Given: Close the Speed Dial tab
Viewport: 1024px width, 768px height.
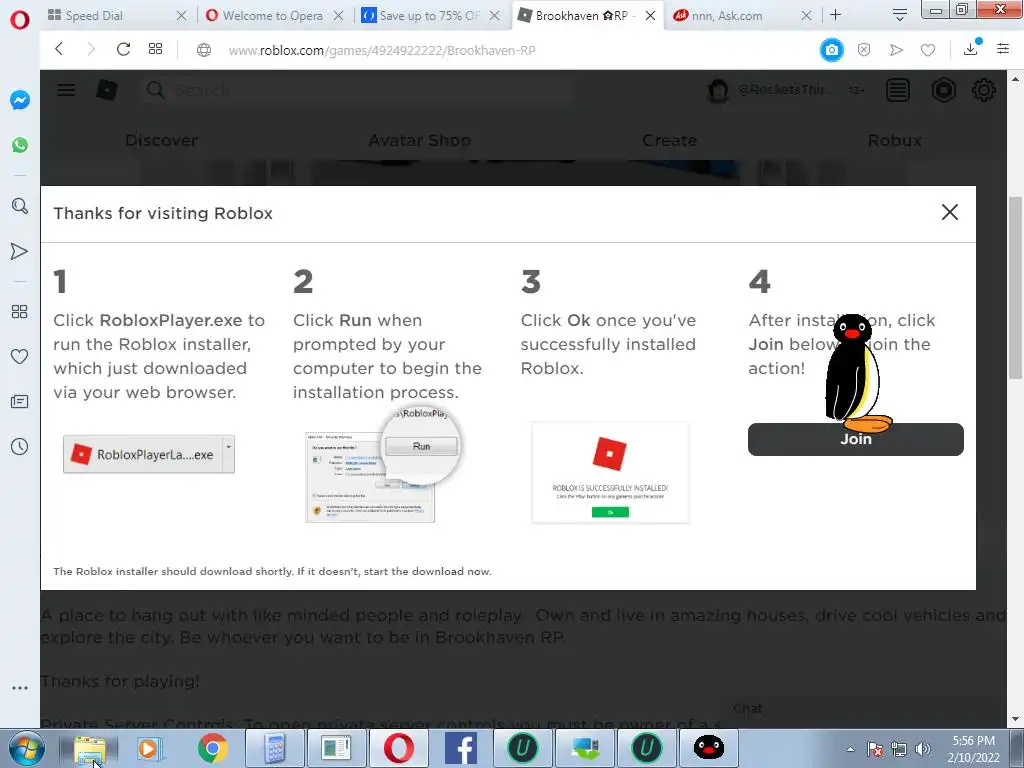Looking at the screenshot, I should click(x=182, y=15).
